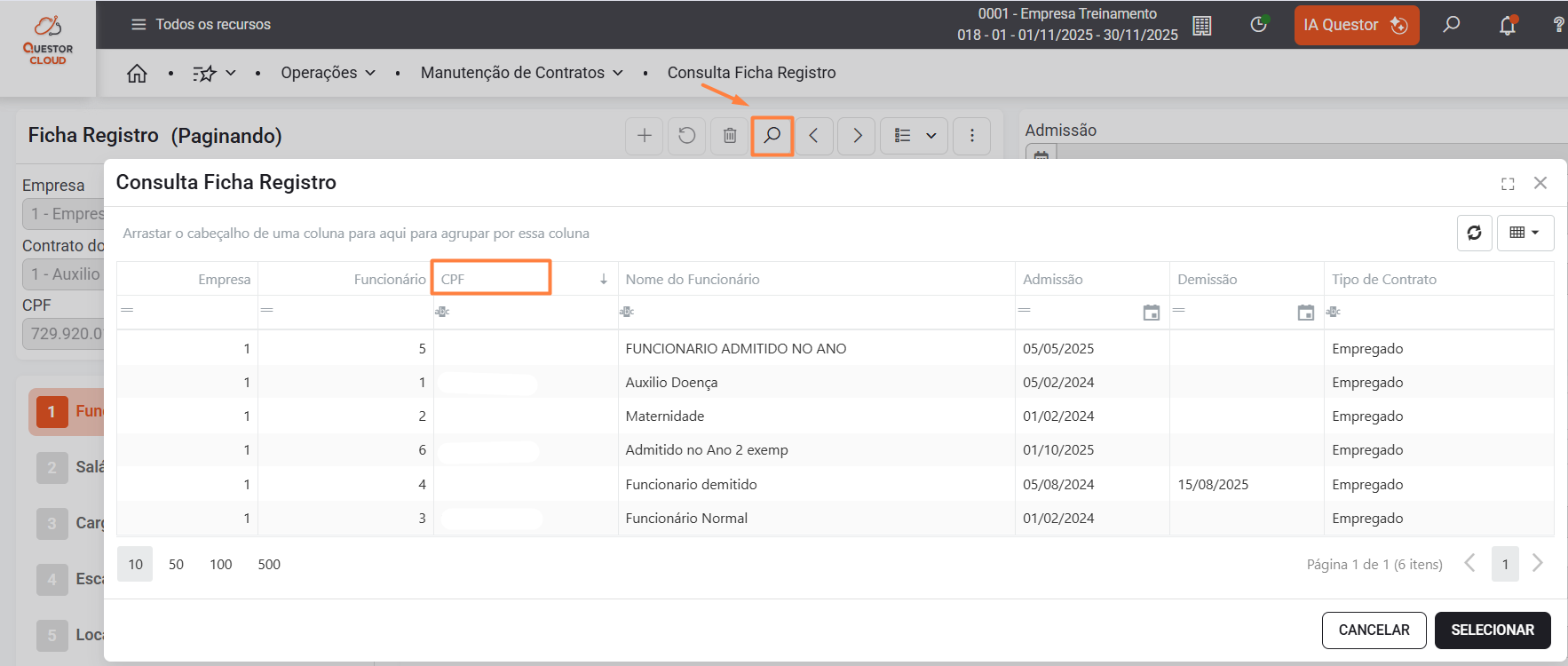This screenshot has width=1568, height=666.
Task: Open Todos os recursos hamburger menu
Action: (139, 25)
